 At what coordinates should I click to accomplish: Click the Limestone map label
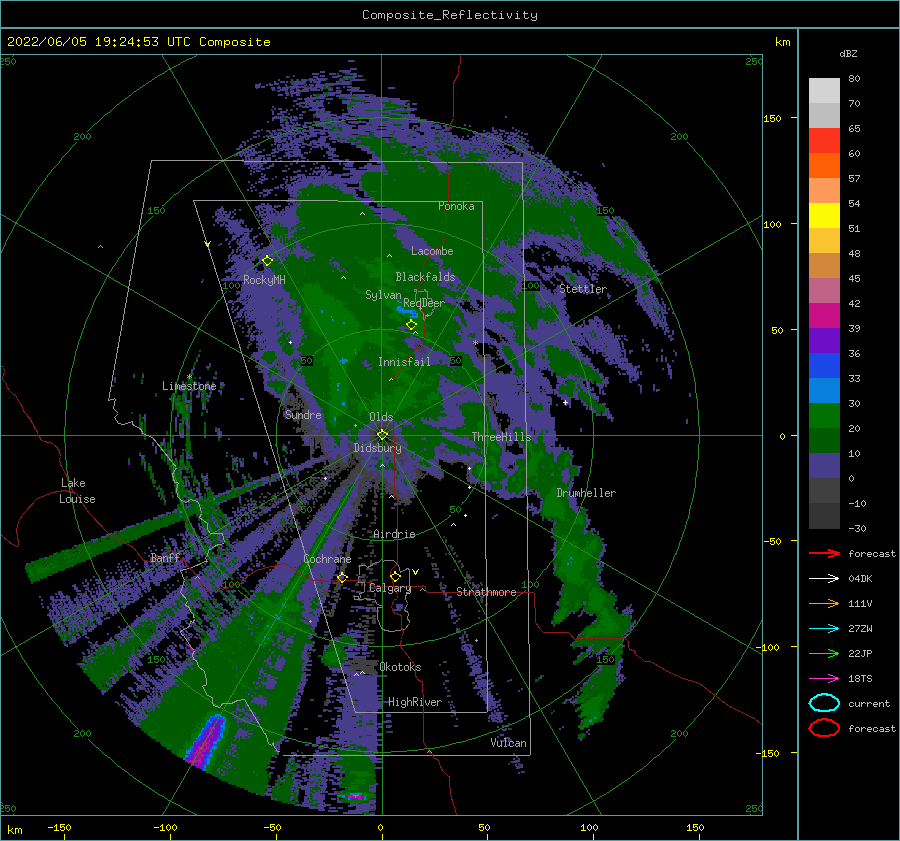[x=189, y=386]
